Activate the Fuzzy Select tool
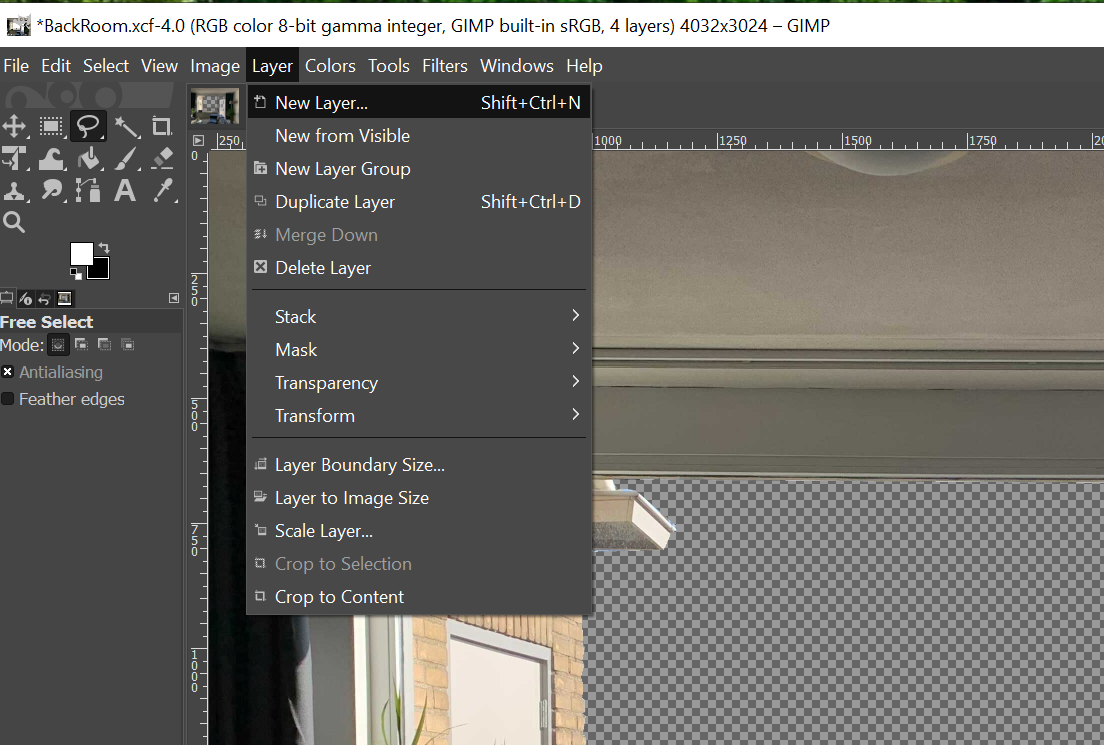This screenshot has width=1104, height=745. pyautogui.click(x=125, y=126)
